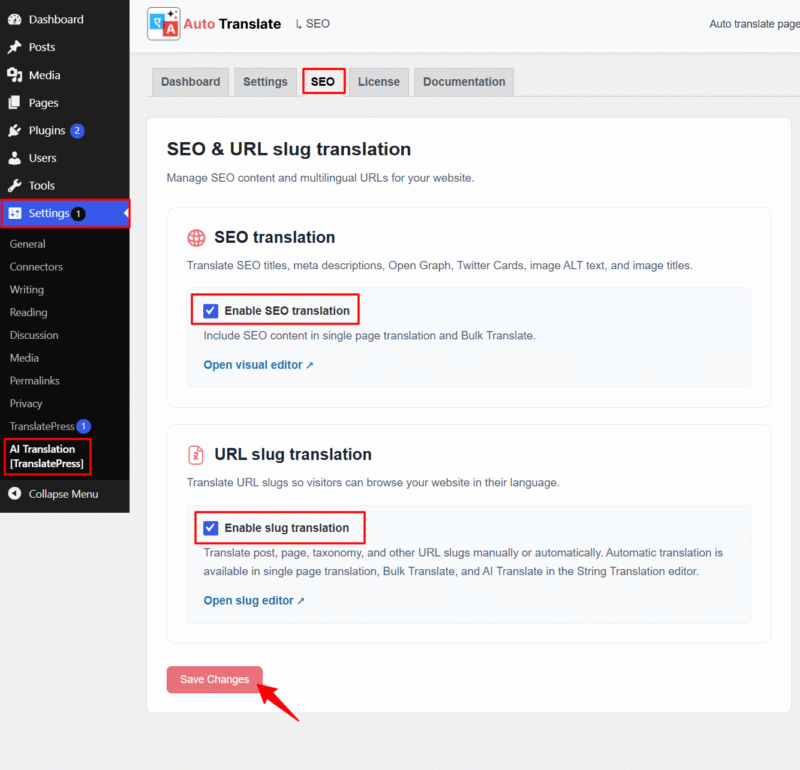
Task: Select the SEO tab
Action: (323, 82)
